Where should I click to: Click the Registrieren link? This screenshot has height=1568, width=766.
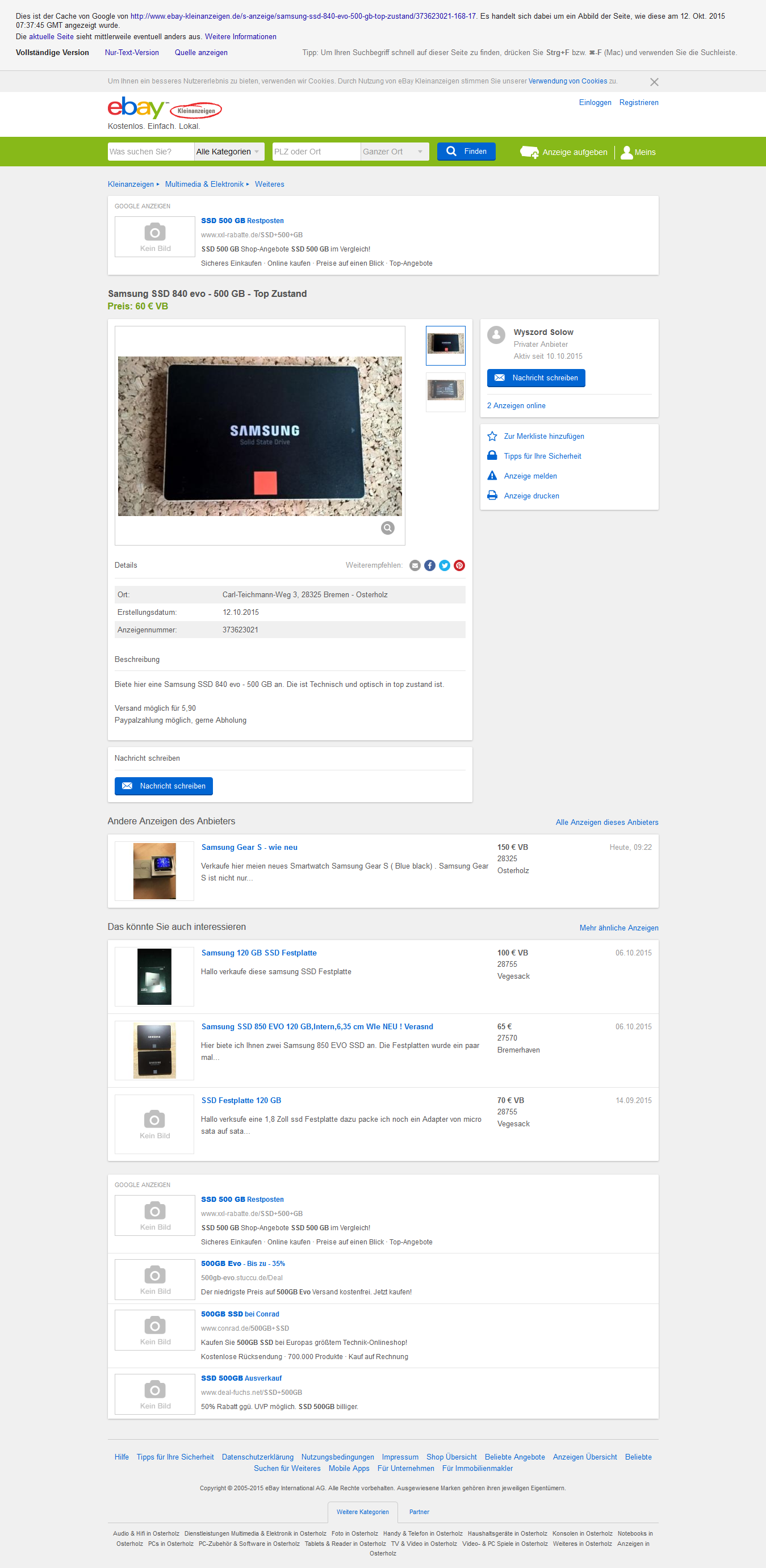coord(639,103)
